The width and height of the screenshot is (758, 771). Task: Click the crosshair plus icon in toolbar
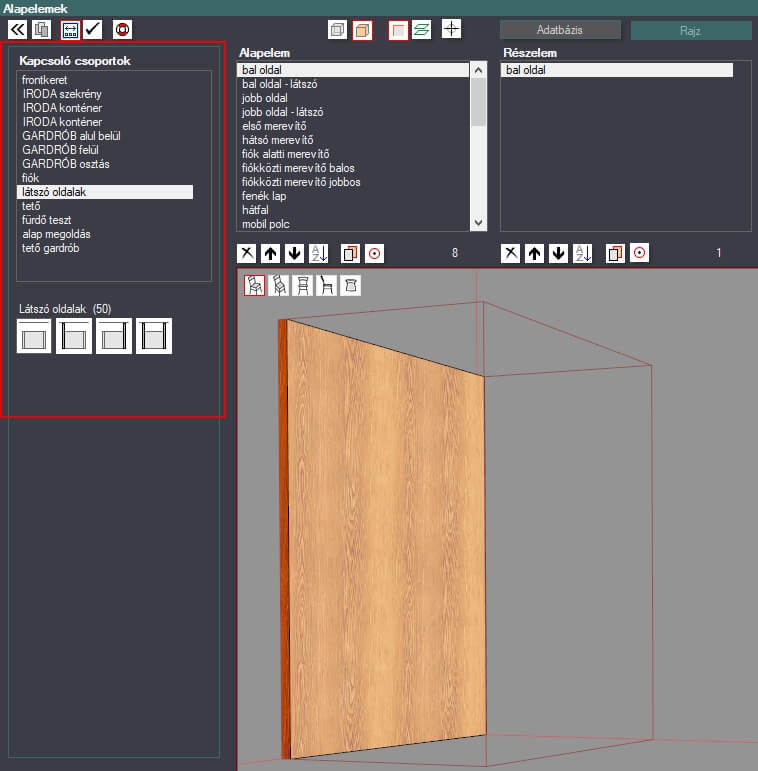(x=452, y=29)
